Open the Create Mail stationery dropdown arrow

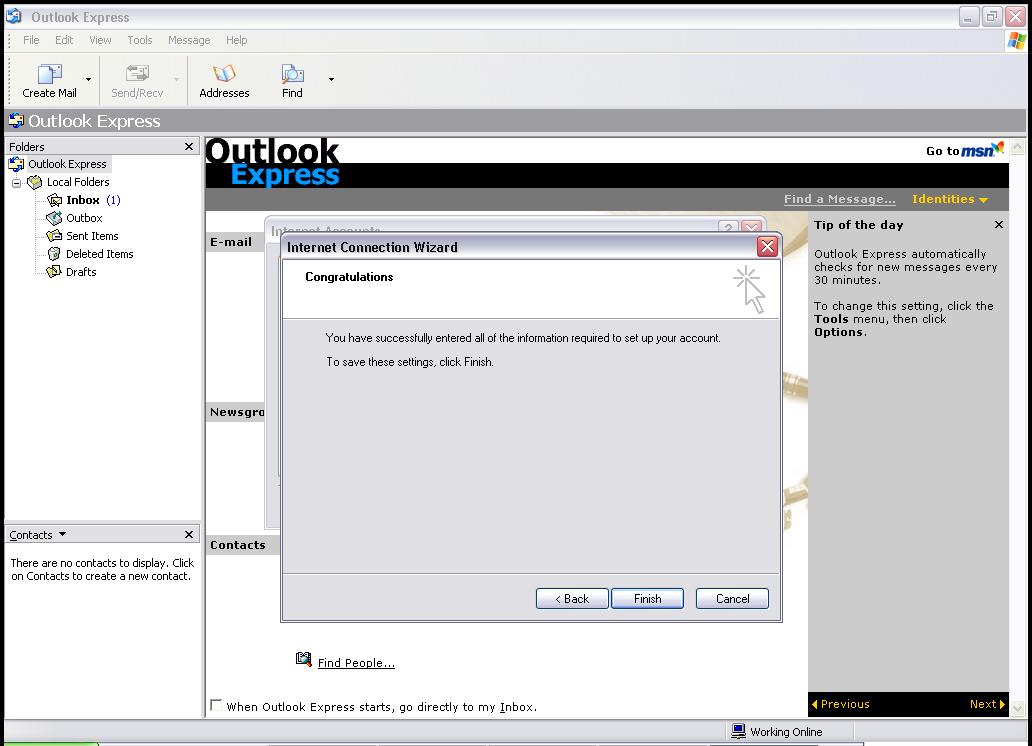tap(88, 80)
